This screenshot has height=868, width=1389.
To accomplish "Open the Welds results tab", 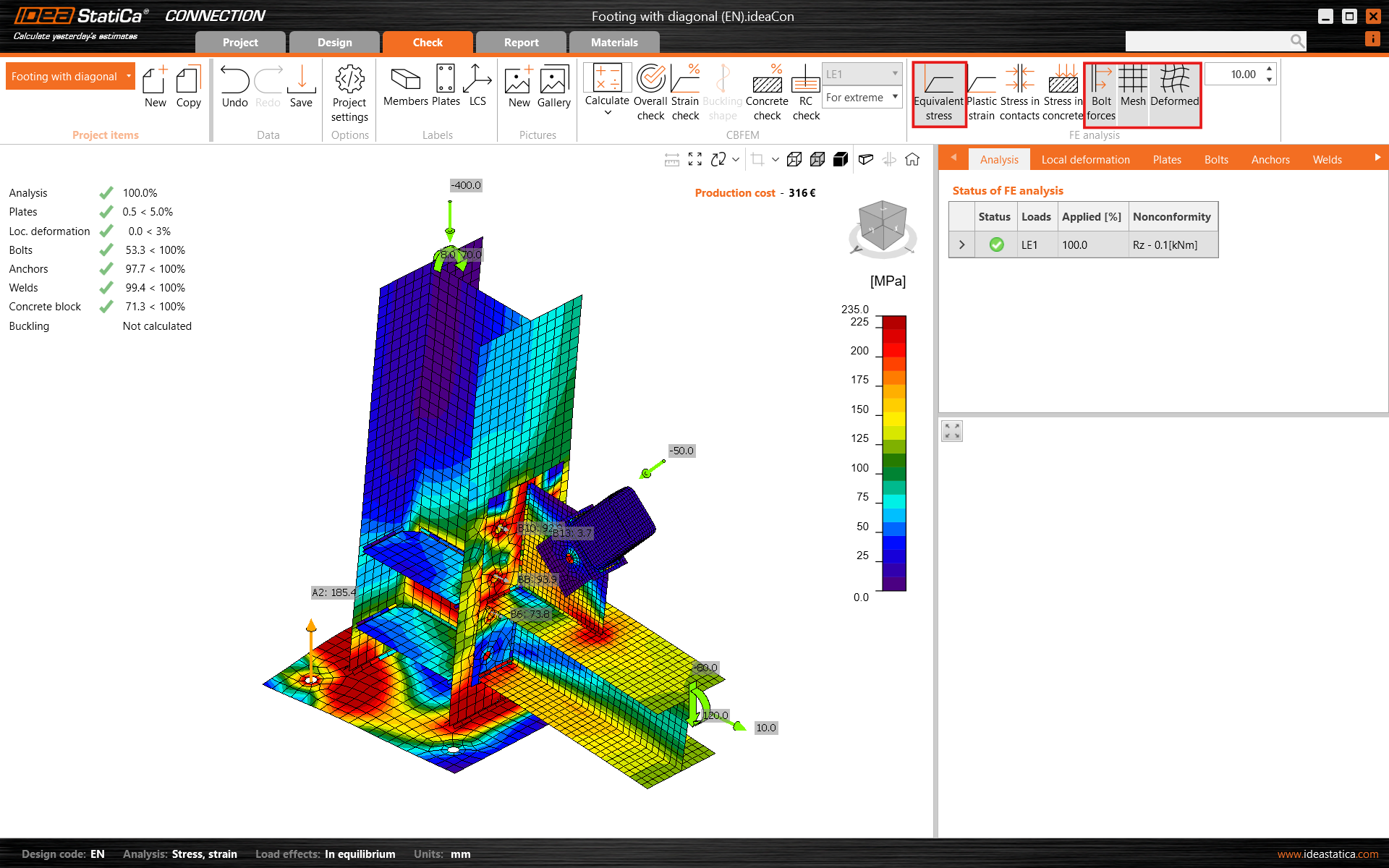I will coord(1327,159).
